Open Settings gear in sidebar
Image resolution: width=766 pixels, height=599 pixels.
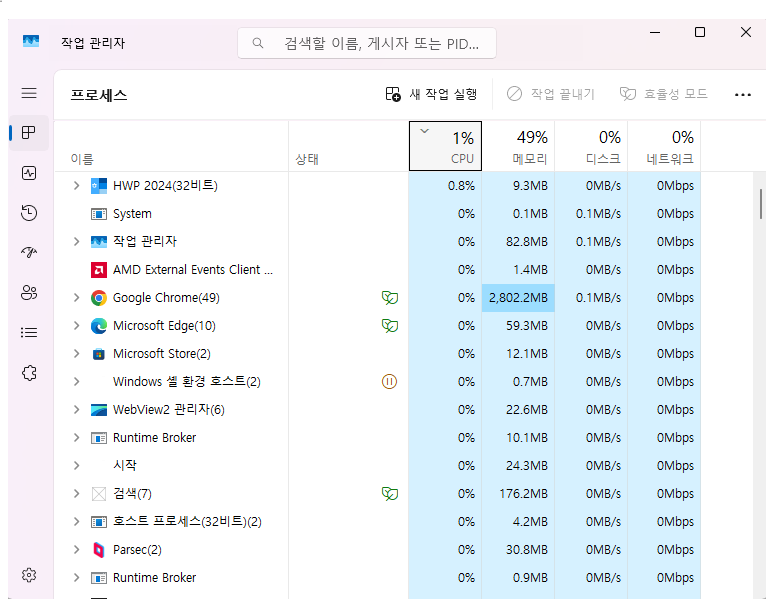tap(29, 575)
